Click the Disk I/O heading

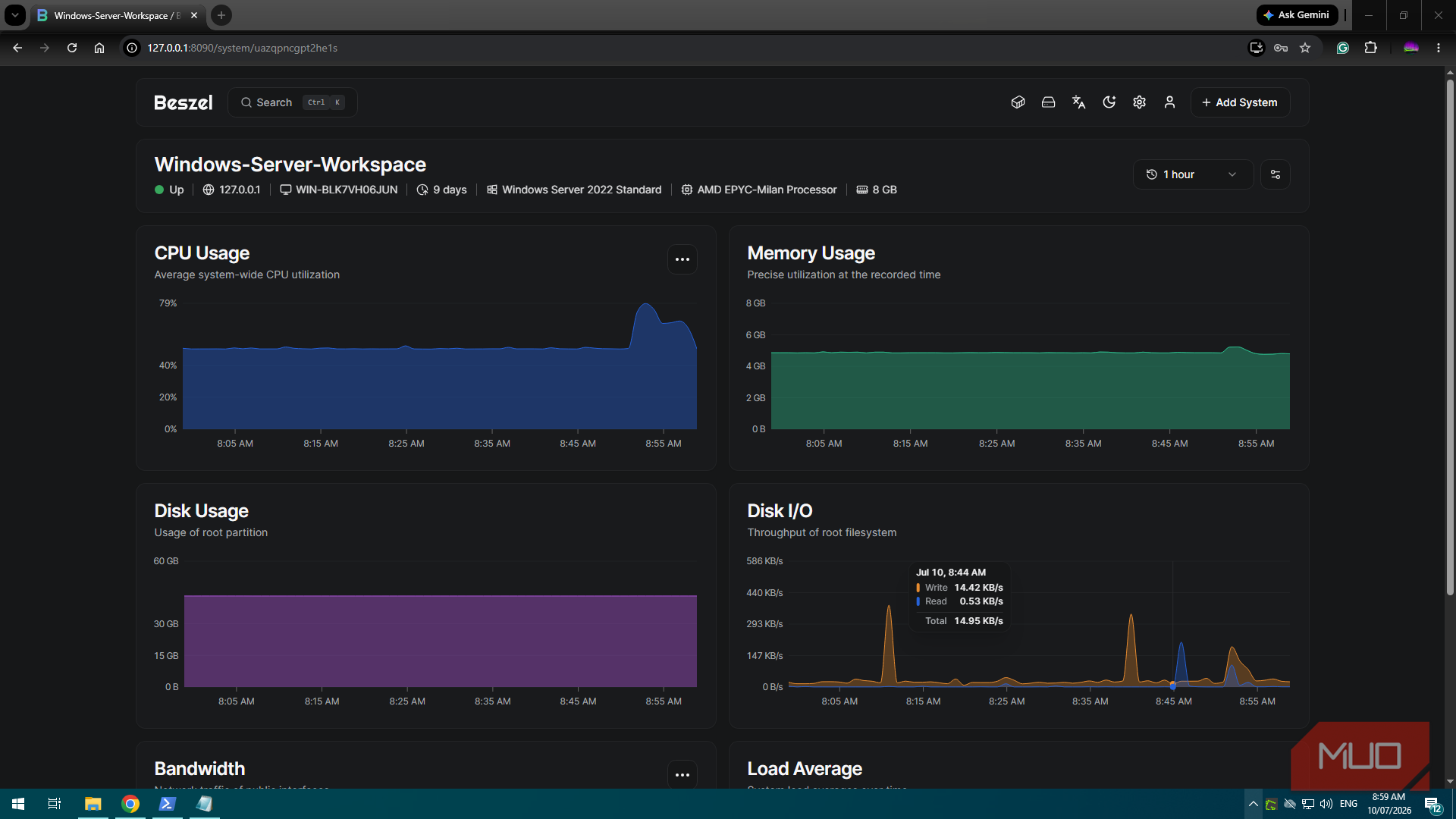780,511
